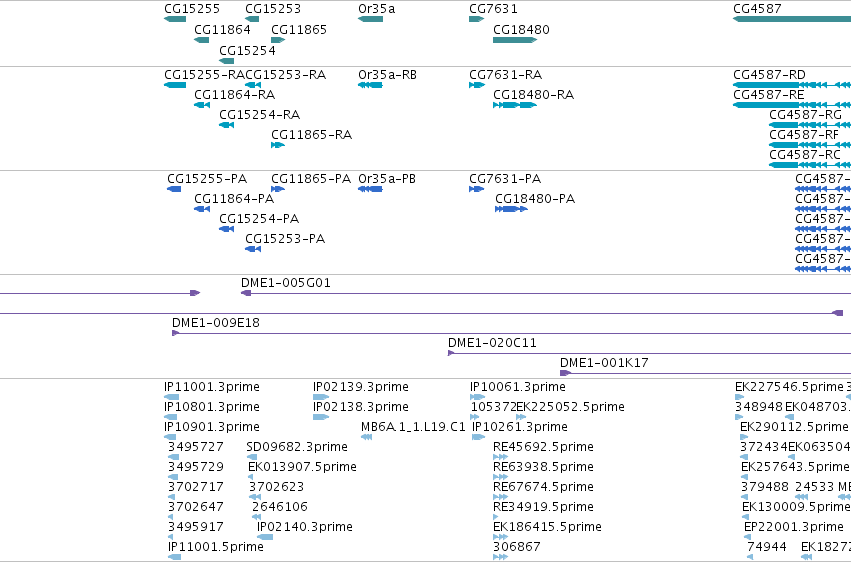Viewport: 851px width, 562px height.
Task: Open the DME1-020C11 BAC clone label
Action: [492, 343]
